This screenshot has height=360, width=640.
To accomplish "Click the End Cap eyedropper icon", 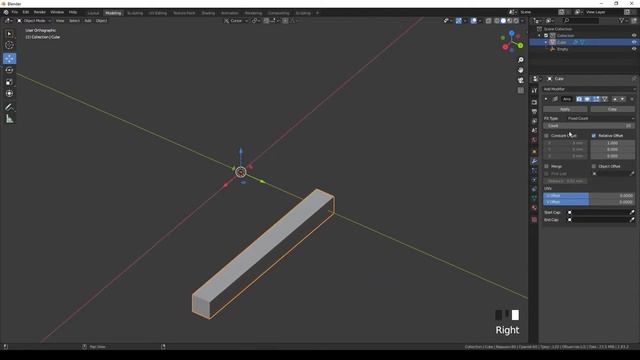I will pos(632,220).
